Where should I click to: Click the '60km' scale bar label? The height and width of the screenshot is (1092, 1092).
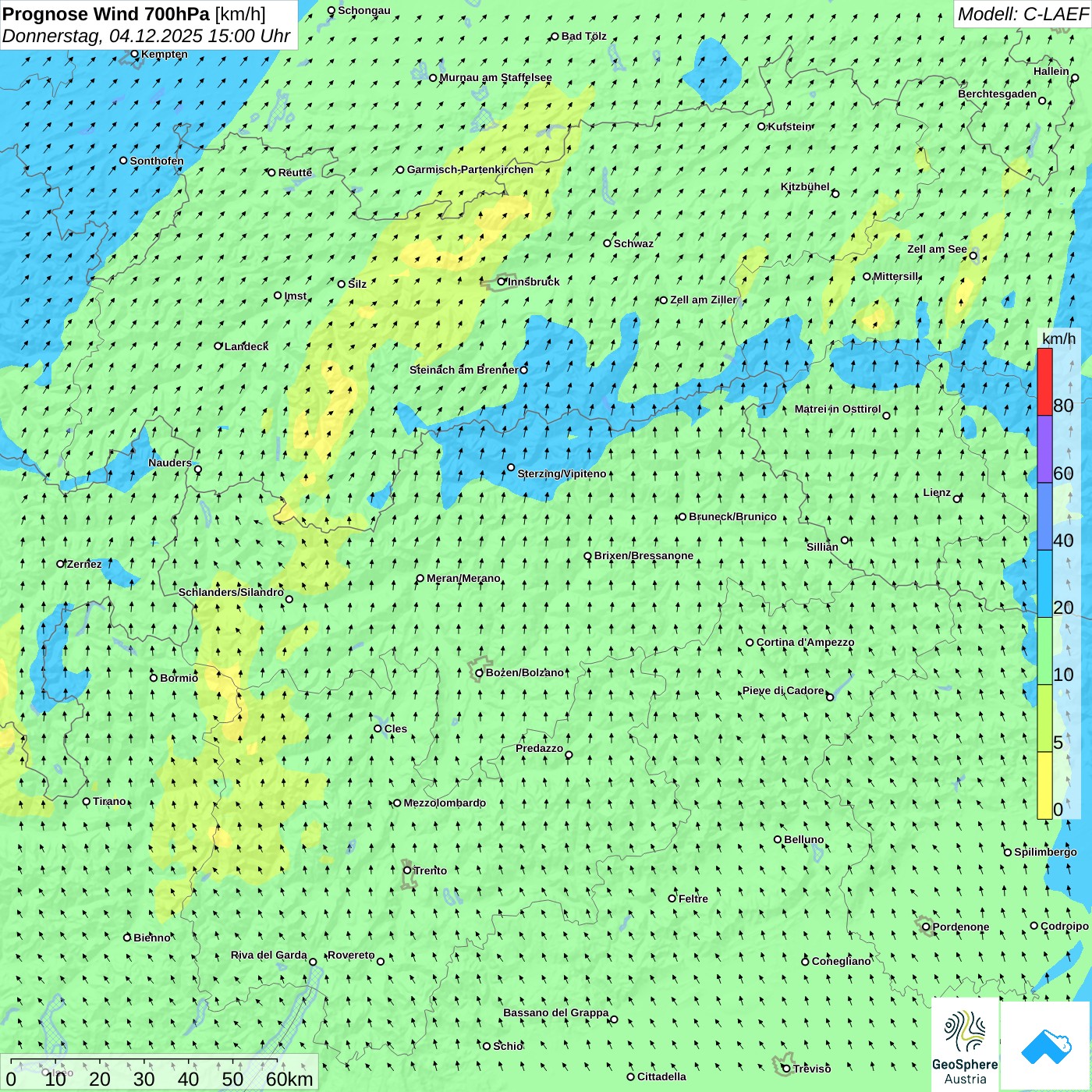click(289, 1079)
